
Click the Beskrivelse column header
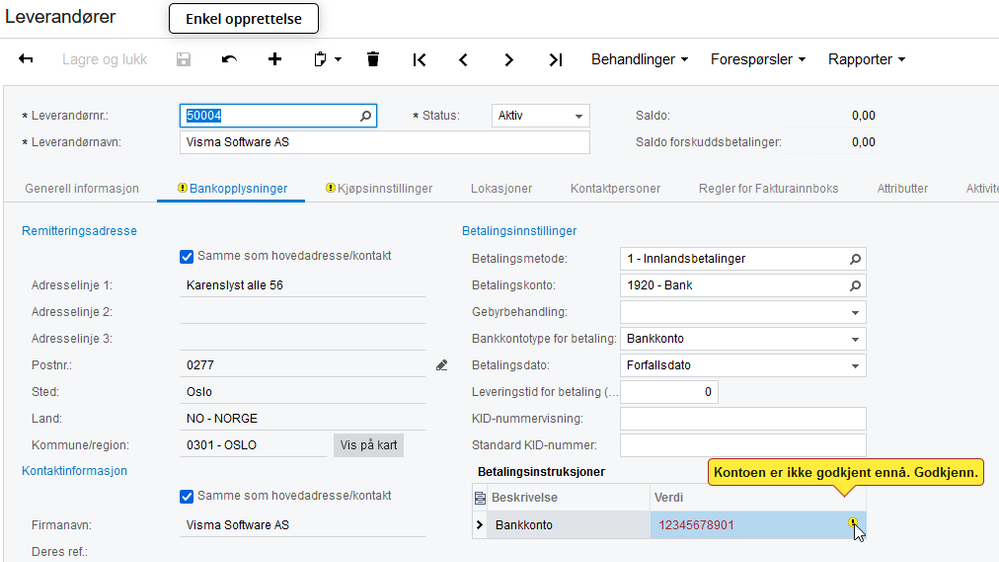click(568, 498)
